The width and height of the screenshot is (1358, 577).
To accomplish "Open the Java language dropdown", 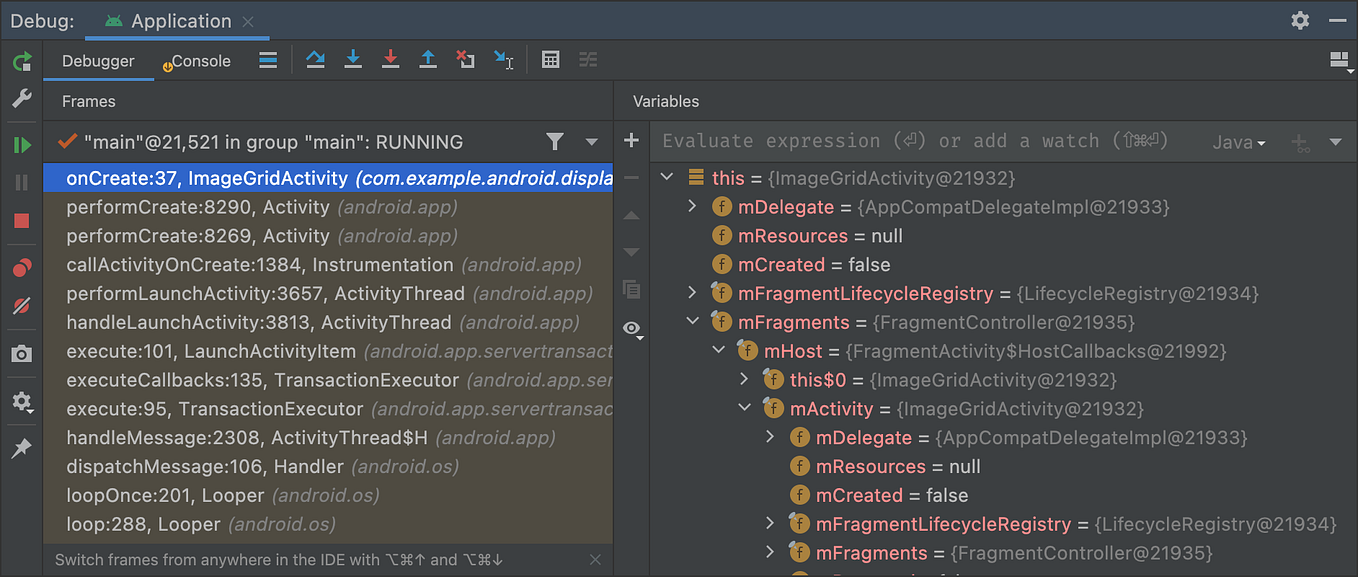I will click(1238, 142).
